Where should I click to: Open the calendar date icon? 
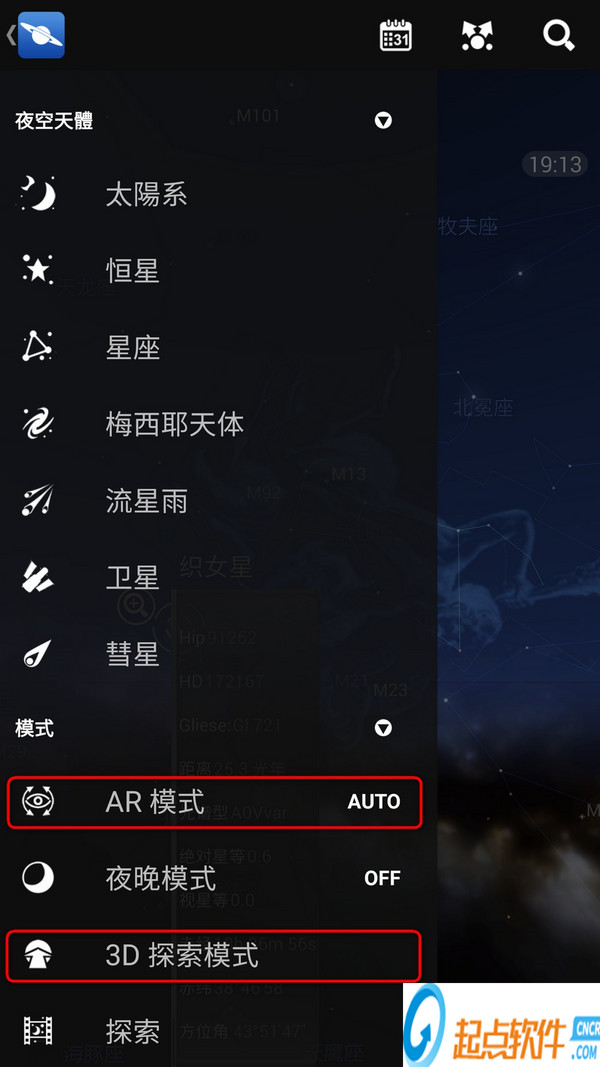click(x=395, y=35)
